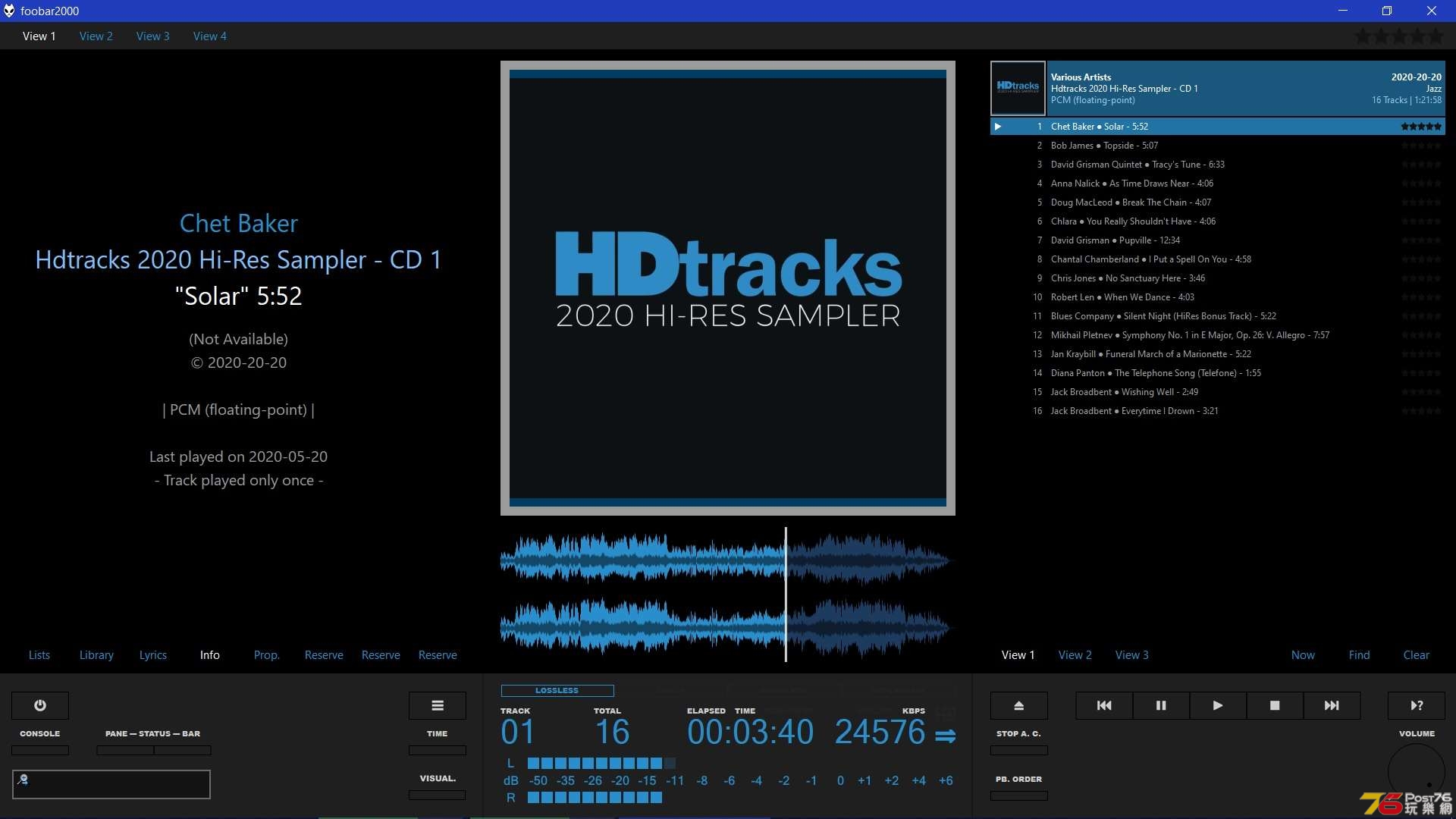The height and width of the screenshot is (819, 1456).
Task: Click the play button
Action: click(x=1218, y=705)
